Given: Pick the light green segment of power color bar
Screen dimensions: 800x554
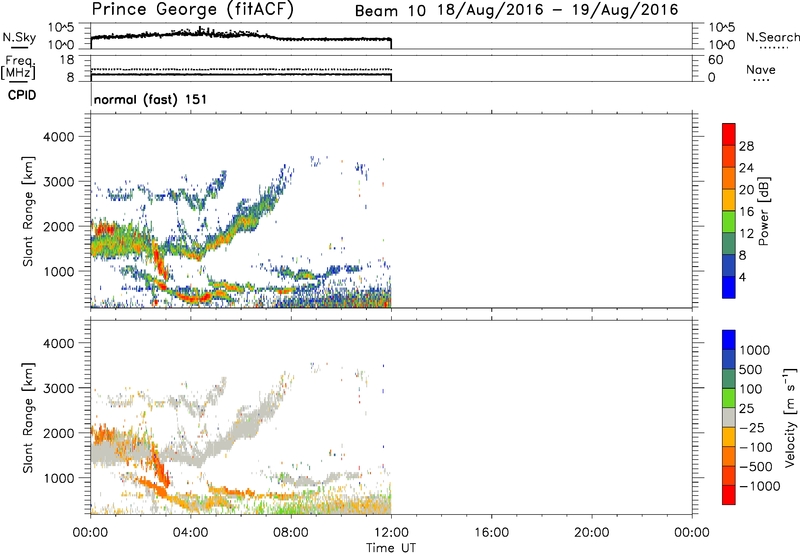Looking at the screenshot, I should coord(729,221).
